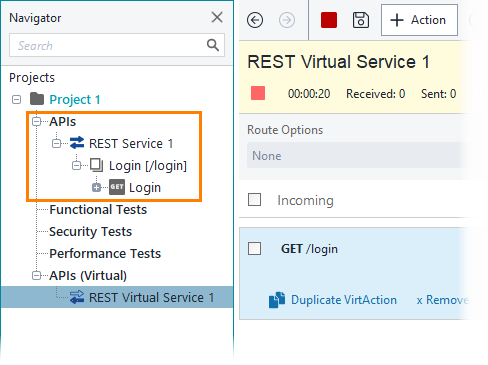
Task: Save with the floppy disk icon
Action: tap(361, 20)
